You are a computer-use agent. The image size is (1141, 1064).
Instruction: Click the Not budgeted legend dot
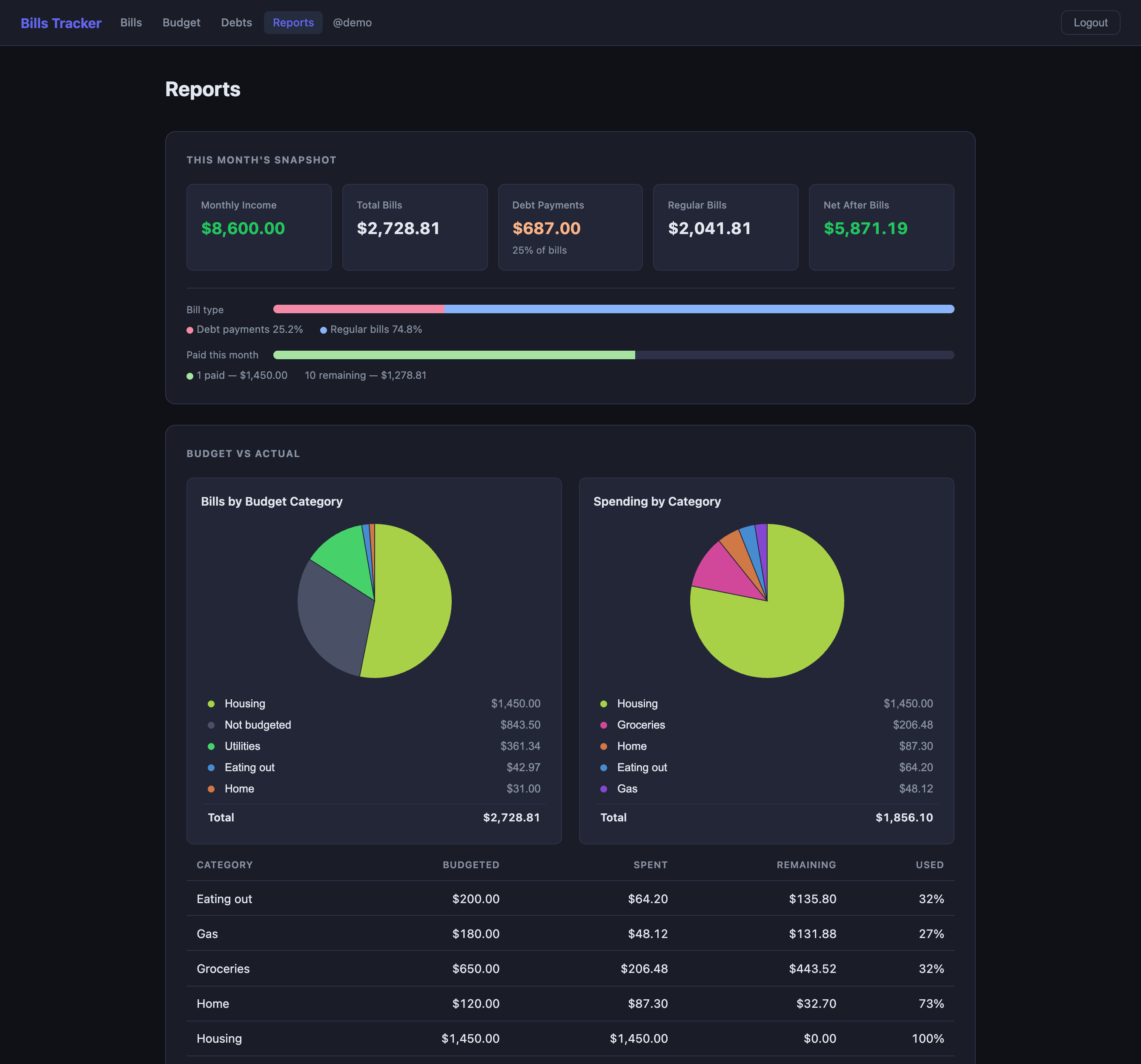[211, 725]
